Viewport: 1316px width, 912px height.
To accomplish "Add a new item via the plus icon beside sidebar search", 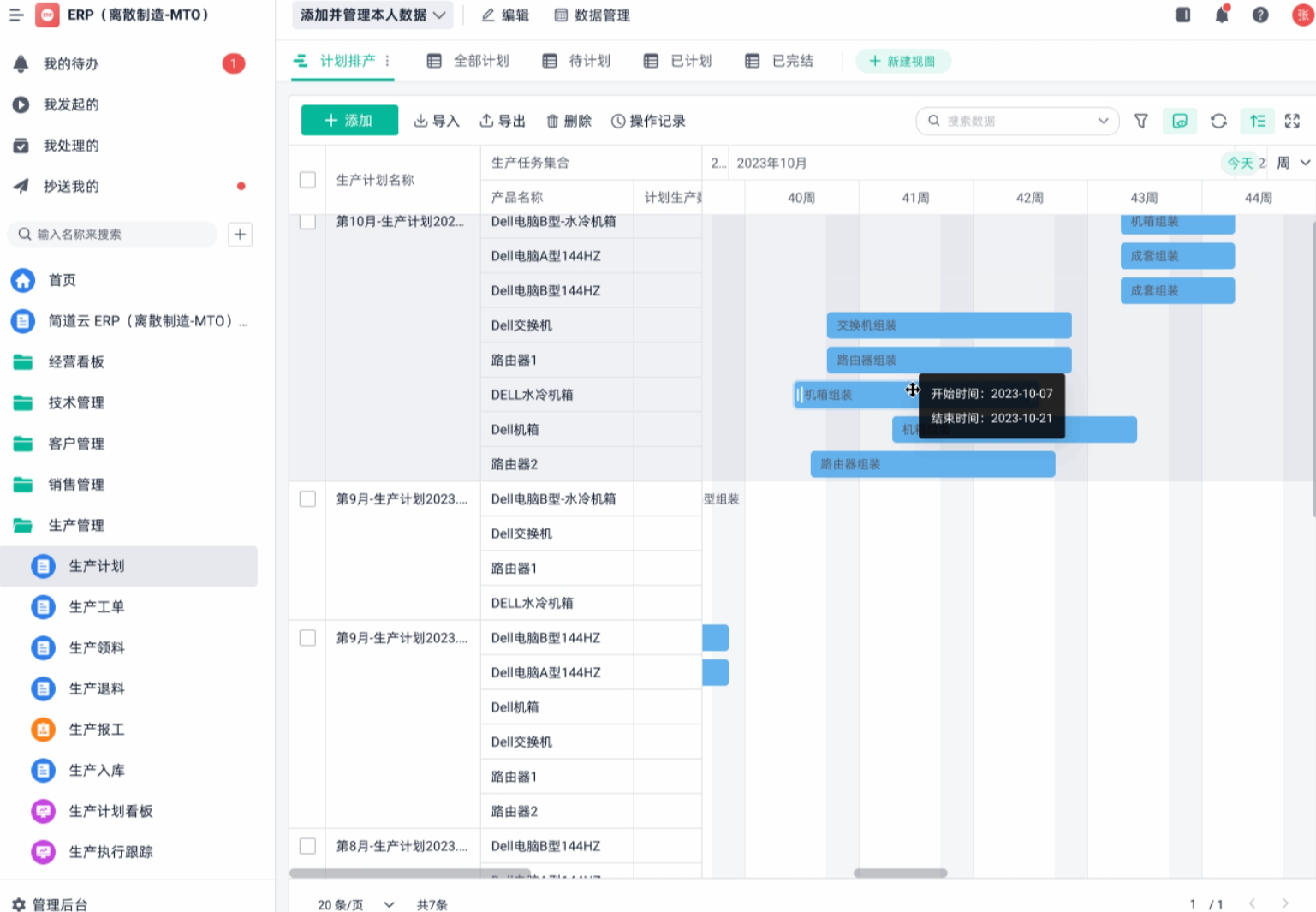I will tap(241, 234).
